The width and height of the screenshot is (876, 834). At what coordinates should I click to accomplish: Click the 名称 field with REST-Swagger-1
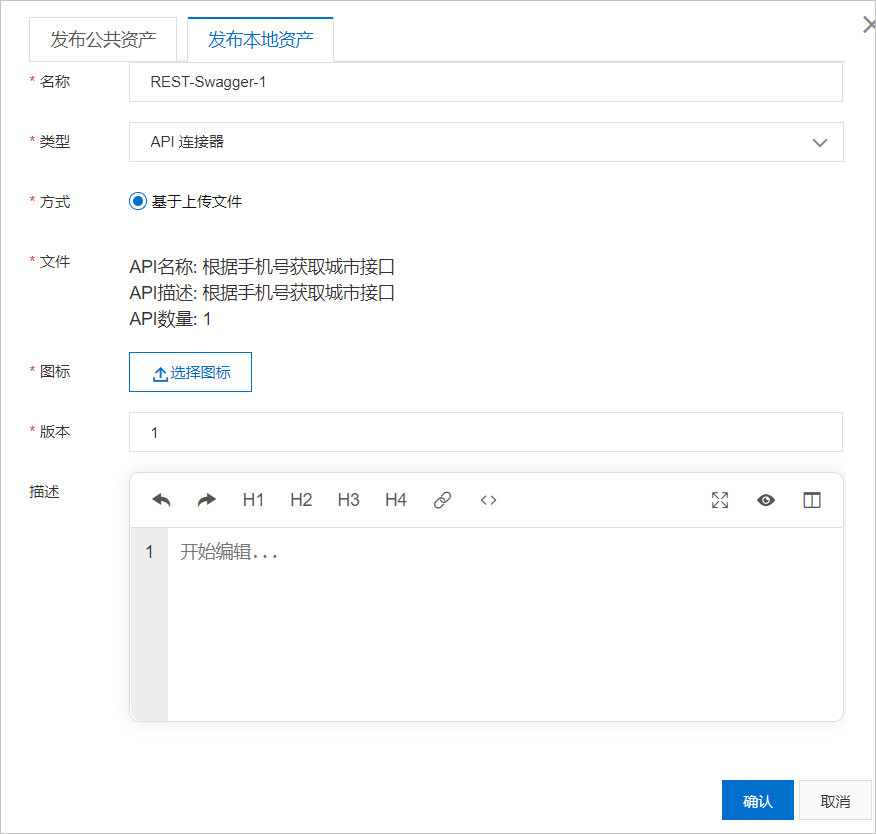coord(486,82)
